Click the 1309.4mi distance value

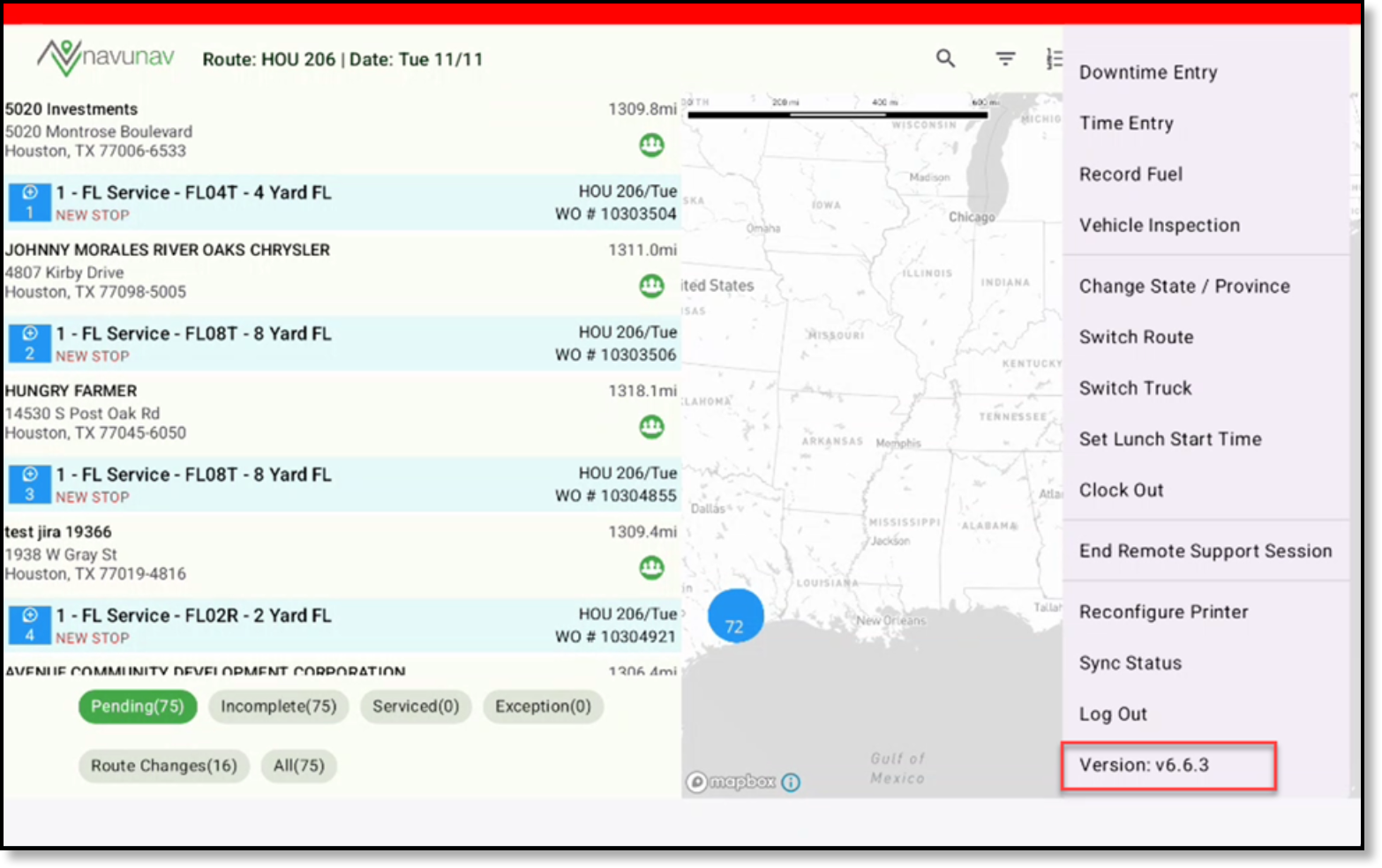coord(642,532)
